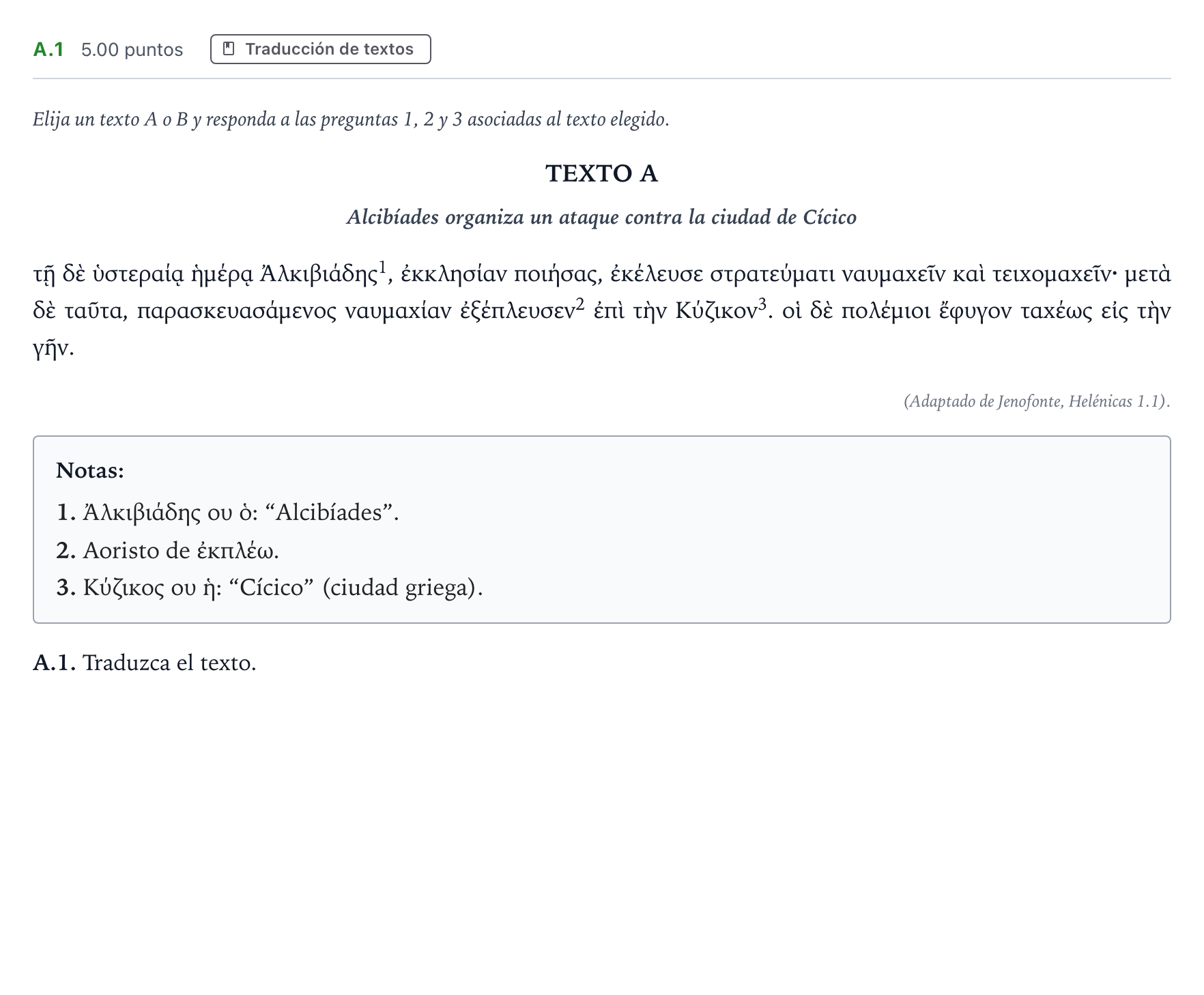Click the book icon in the Traducción tag
Viewport: 1204px width, 995px height.
click(229, 49)
